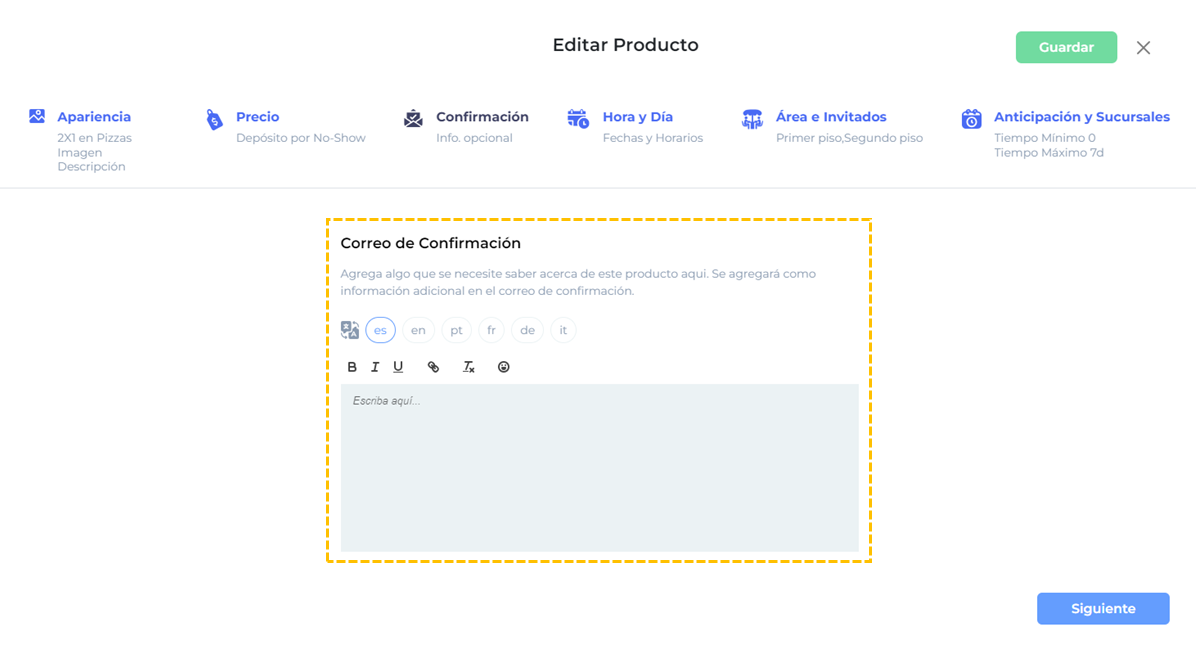Click 'Primer piso,Segundo piso' subtitle
This screenshot has width=1196, height=645.
coord(849,138)
